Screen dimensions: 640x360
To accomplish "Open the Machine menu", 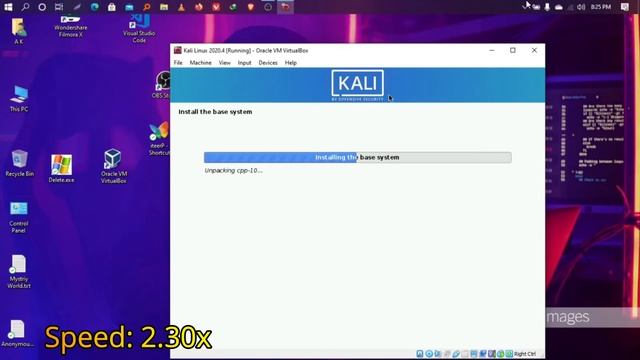I will click(x=200, y=63).
